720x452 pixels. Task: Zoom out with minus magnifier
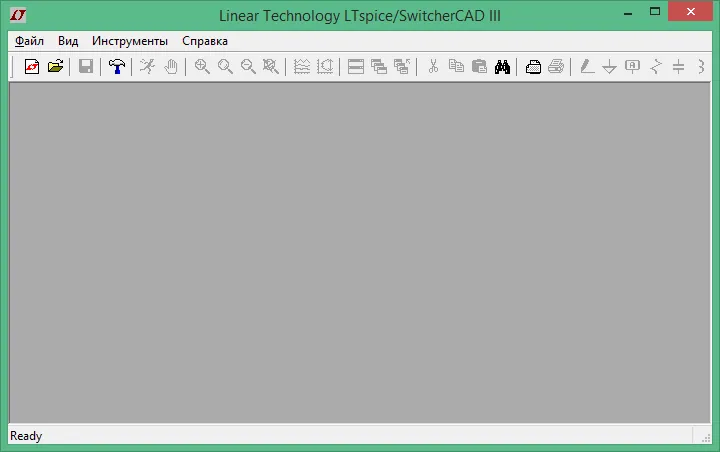[x=248, y=67]
